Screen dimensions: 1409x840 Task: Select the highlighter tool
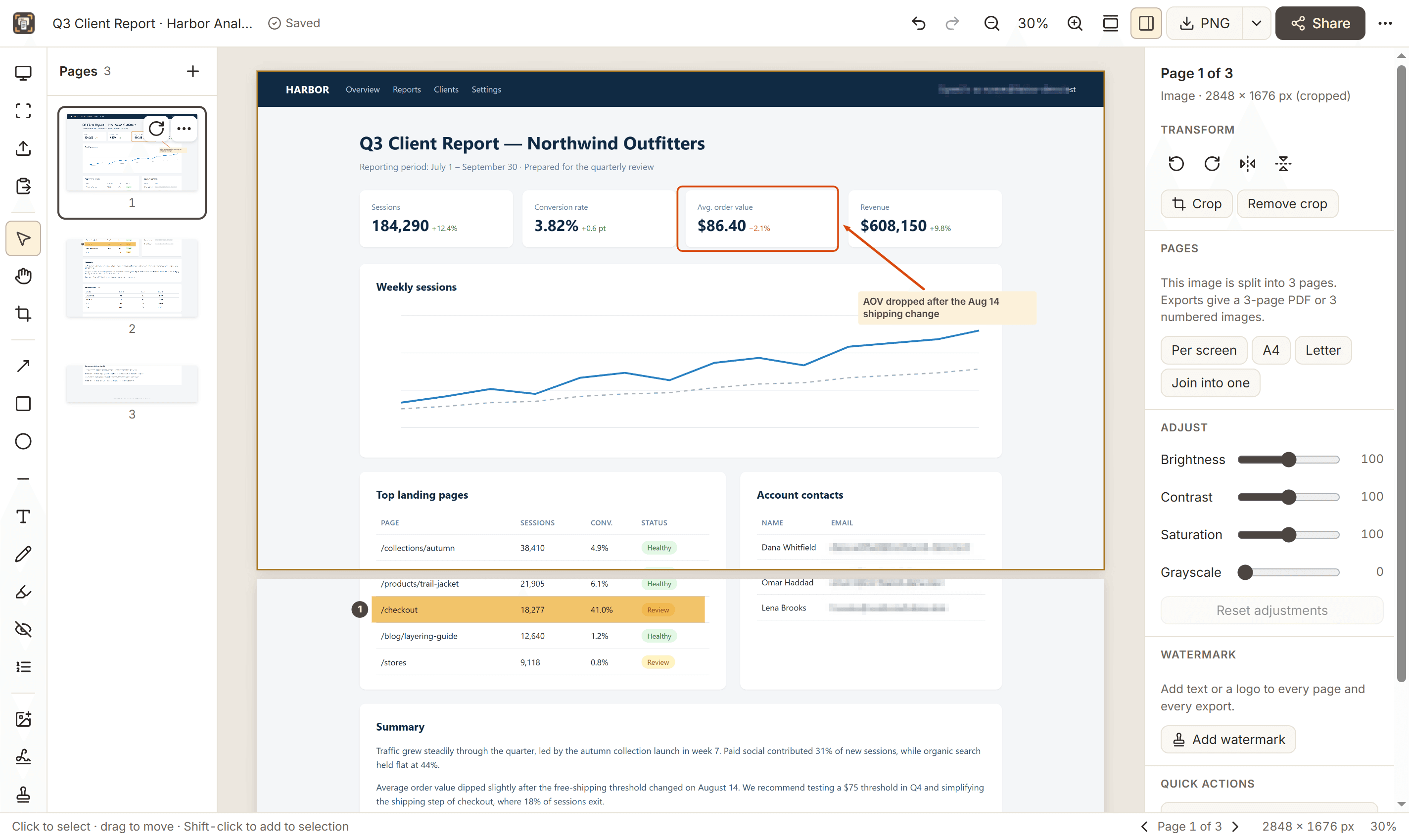click(23, 592)
